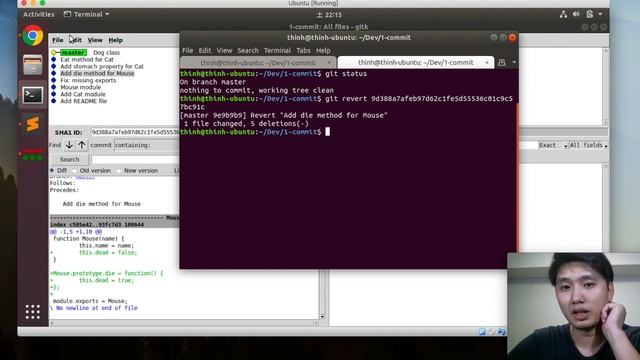Click the terminal window vertical scrollbar

pyautogui.click(x=517, y=178)
